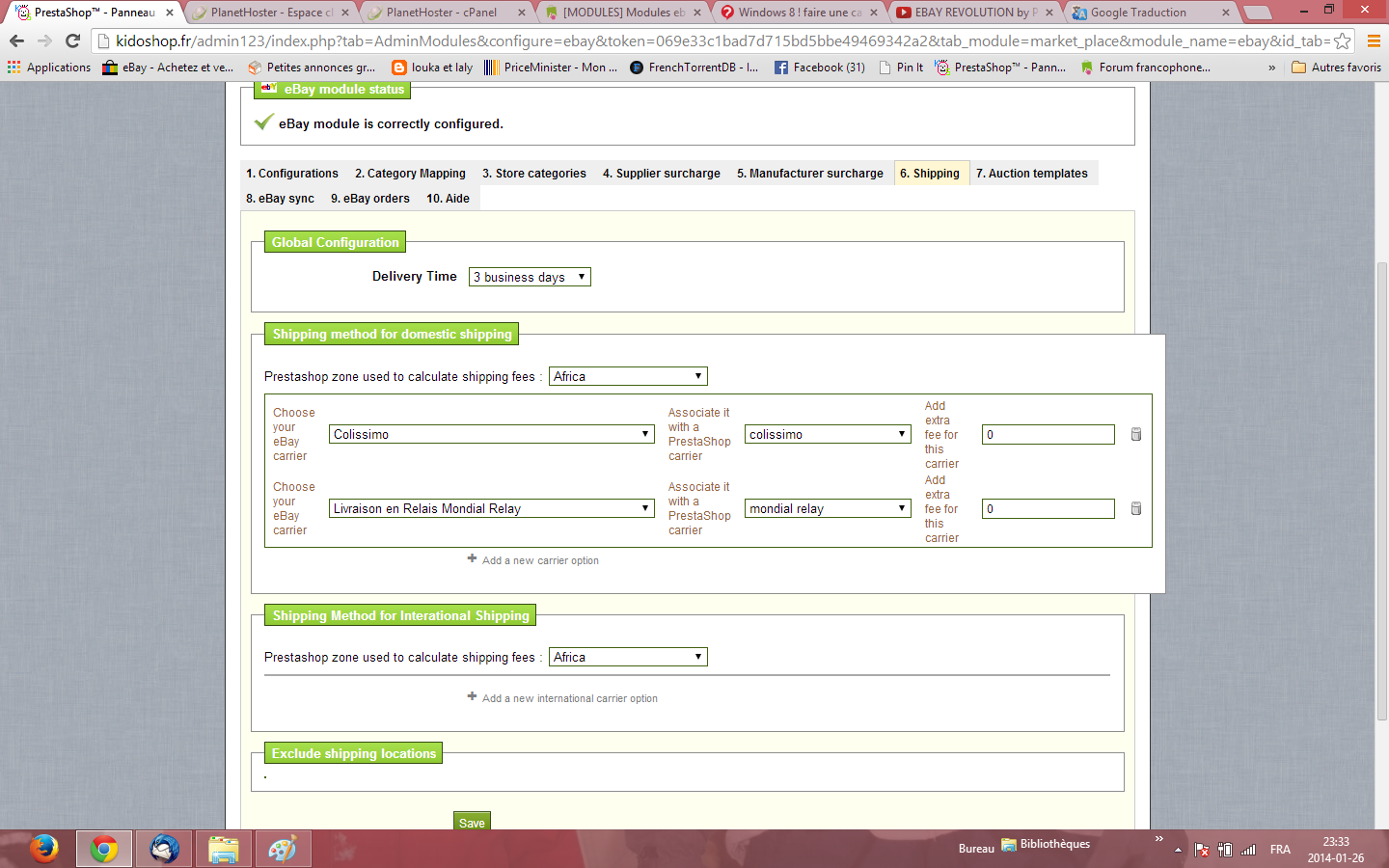This screenshot has width=1389, height=868.
Task: Show the overflowing bookmarks chevron
Action: (x=1271, y=68)
